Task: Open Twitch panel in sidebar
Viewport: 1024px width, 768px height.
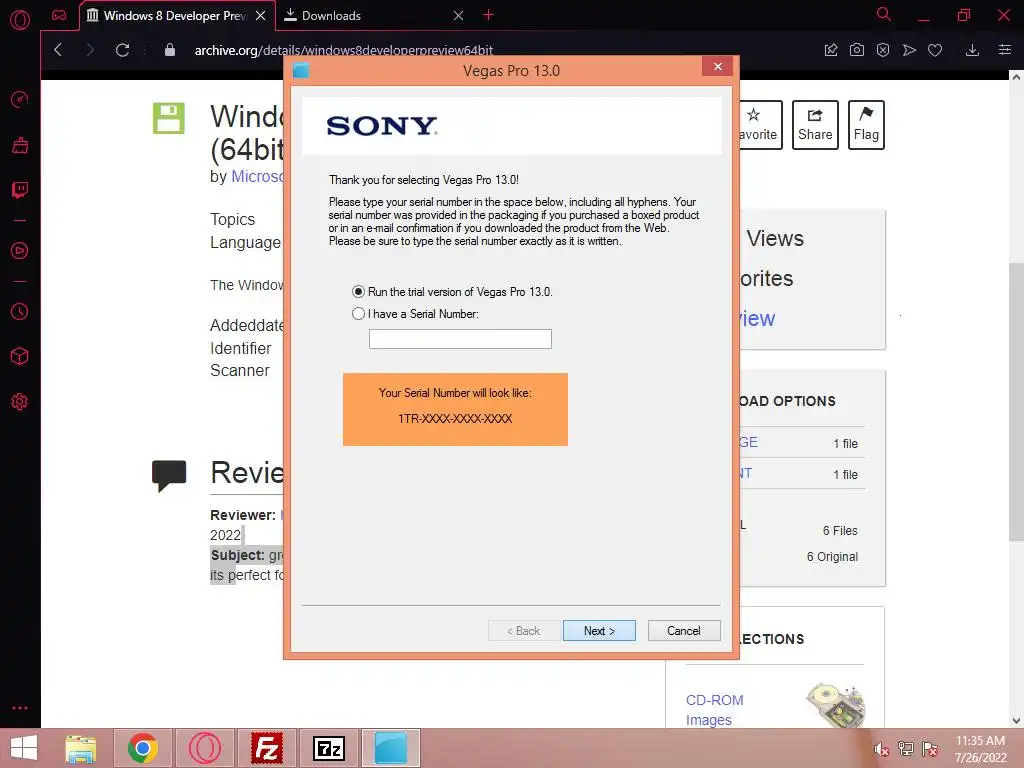Action: click(x=20, y=190)
